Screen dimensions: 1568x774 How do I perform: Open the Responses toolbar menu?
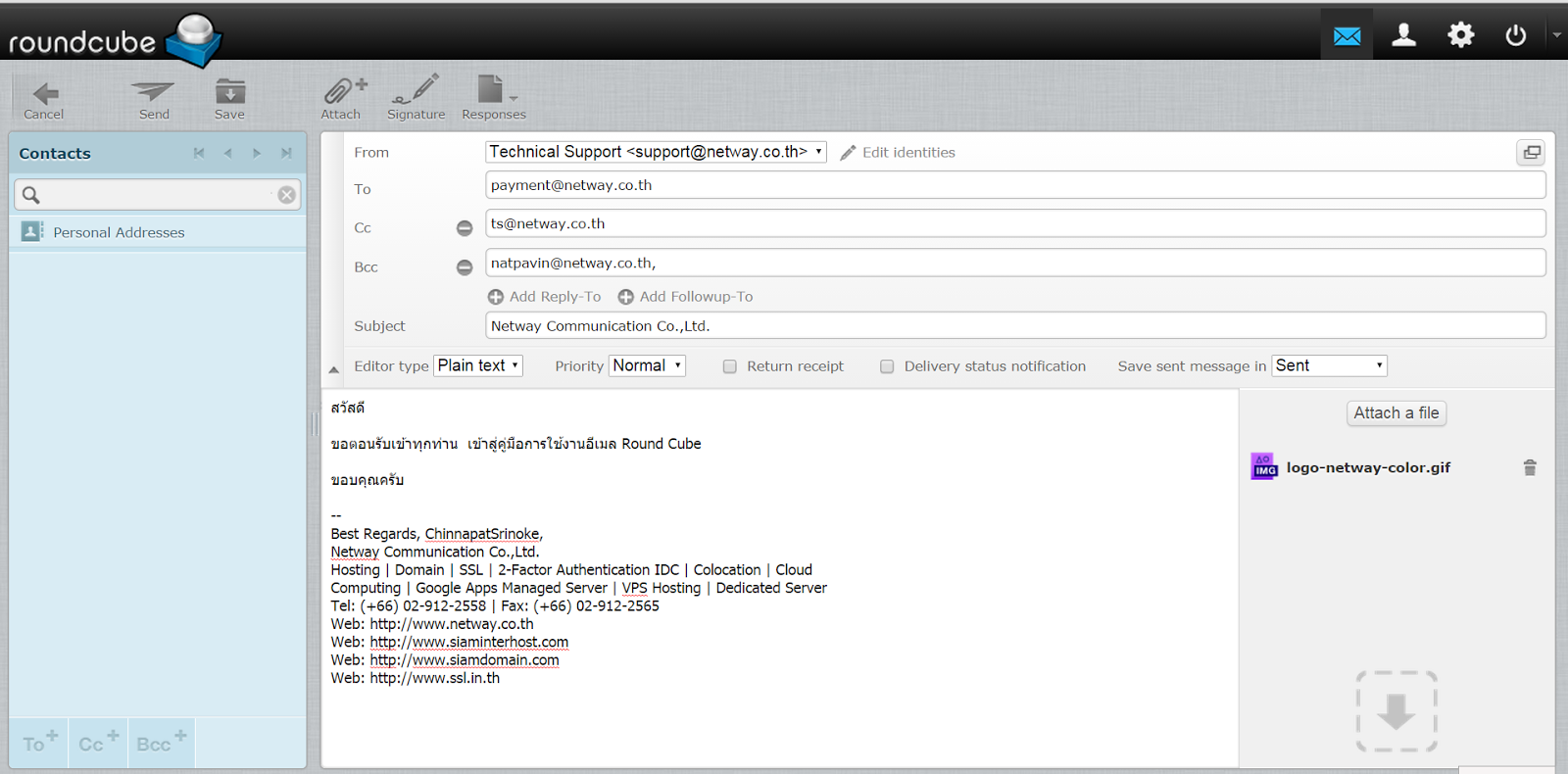click(x=494, y=96)
